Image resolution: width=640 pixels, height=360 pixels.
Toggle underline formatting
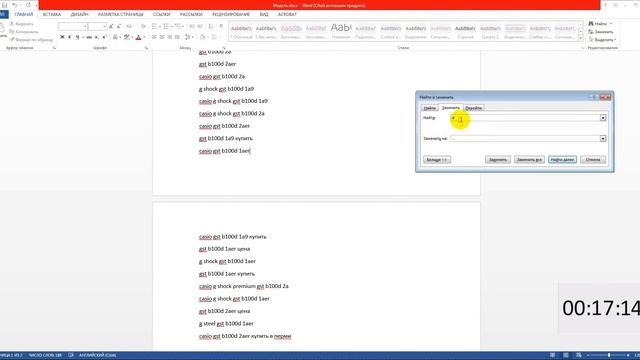[77, 37]
